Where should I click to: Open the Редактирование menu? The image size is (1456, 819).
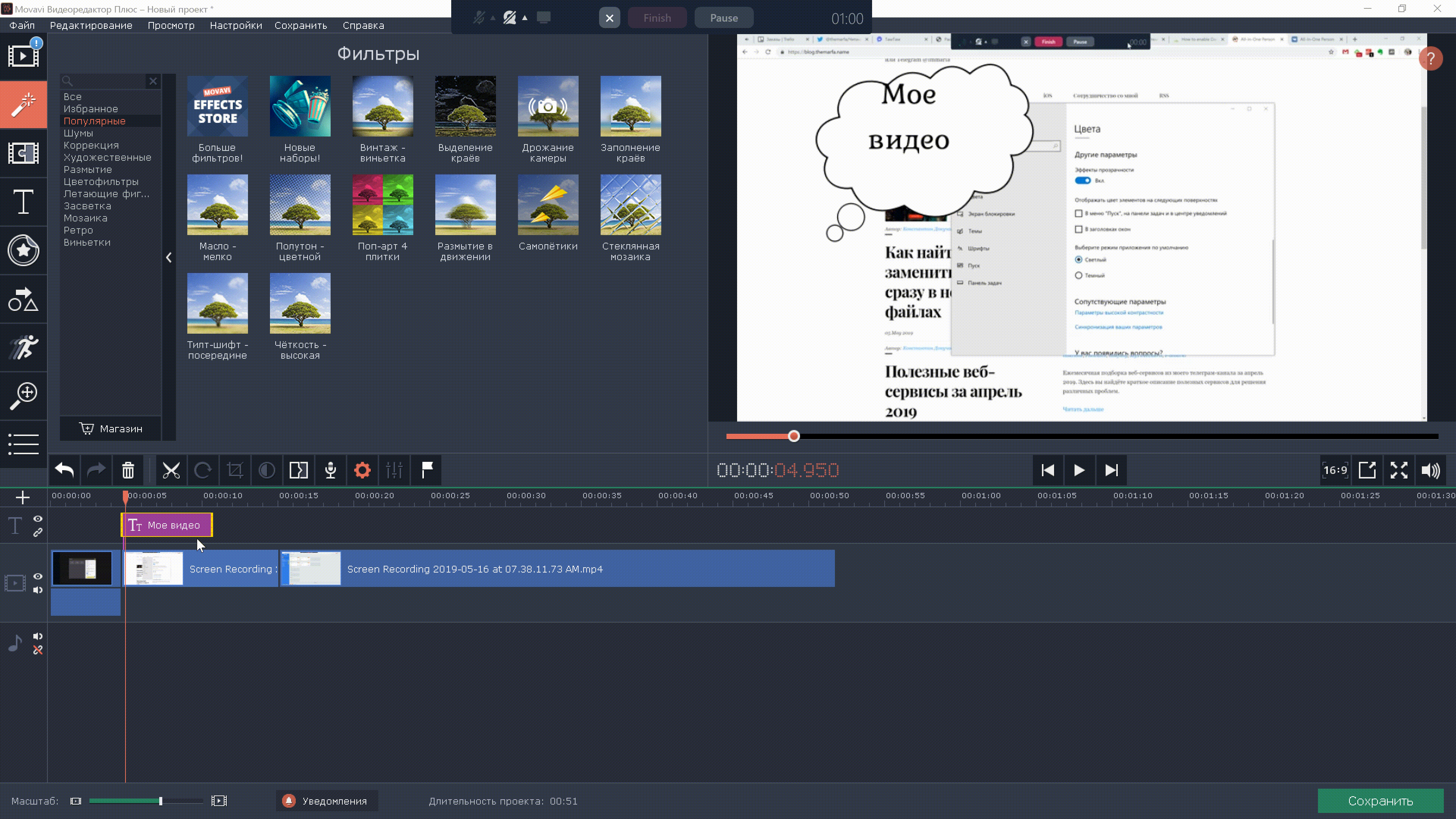(x=91, y=25)
